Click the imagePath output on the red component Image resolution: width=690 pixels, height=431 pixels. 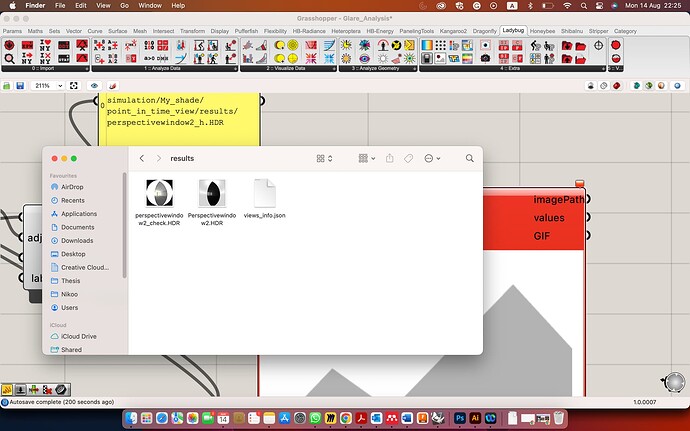558,199
